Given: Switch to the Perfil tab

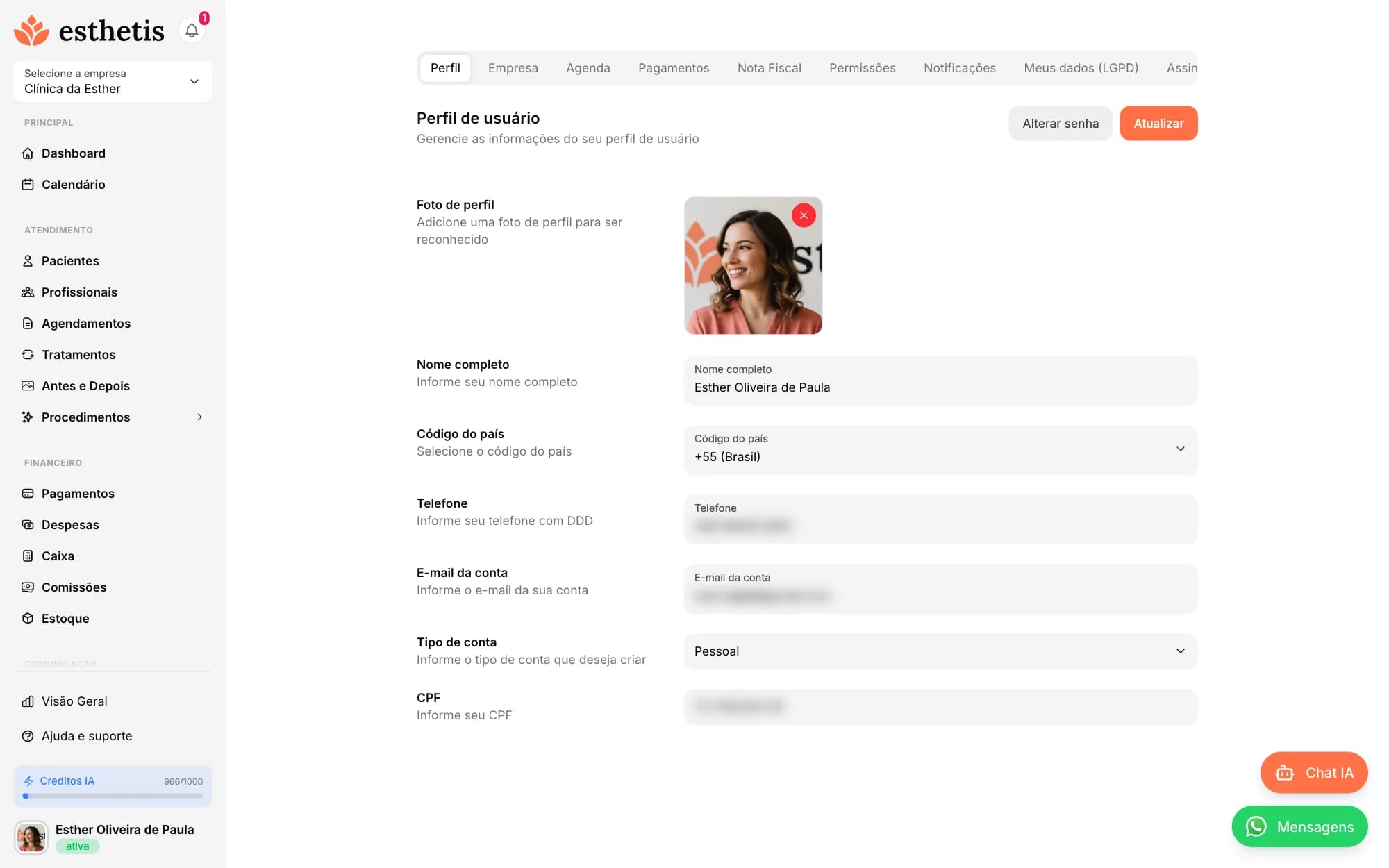Looking at the screenshot, I should click(x=445, y=68).
